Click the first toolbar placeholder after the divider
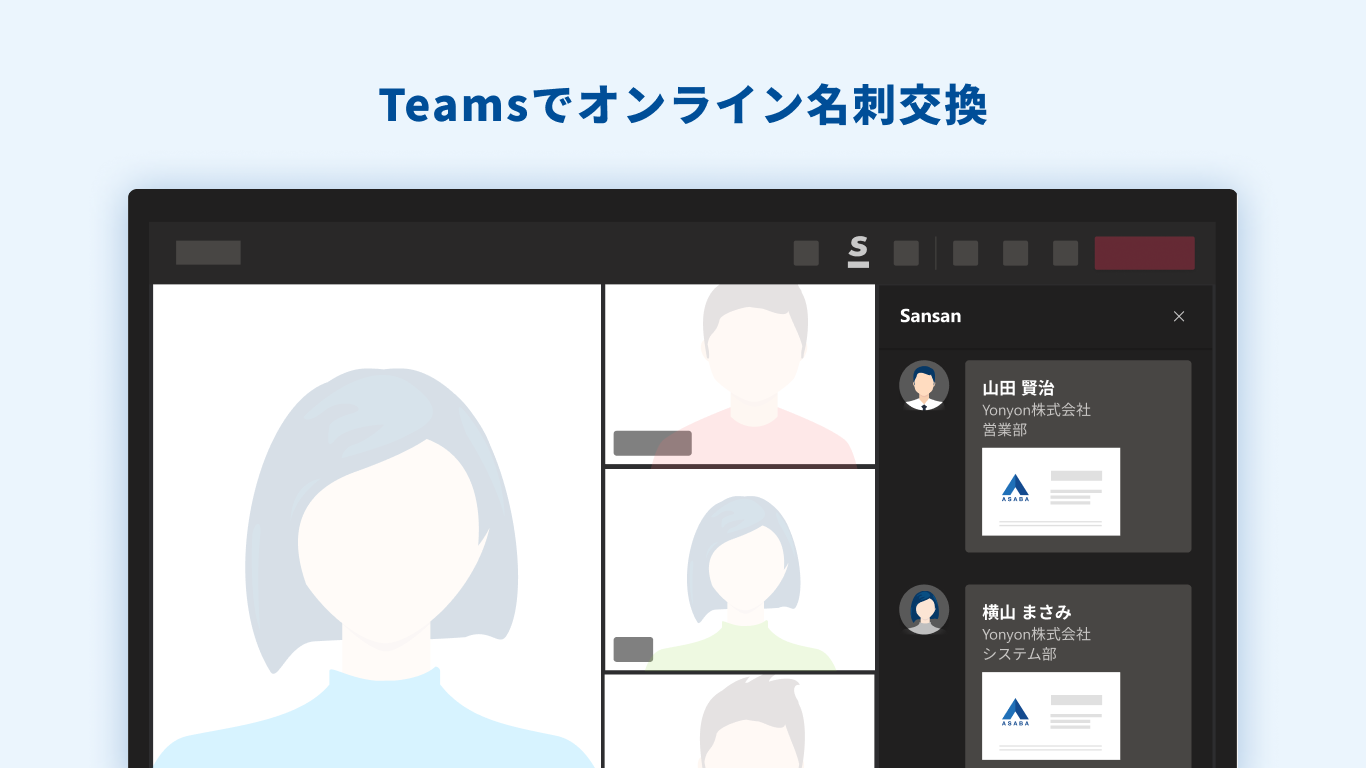Viewport: 1366px width, 768px height. [965, 253]
